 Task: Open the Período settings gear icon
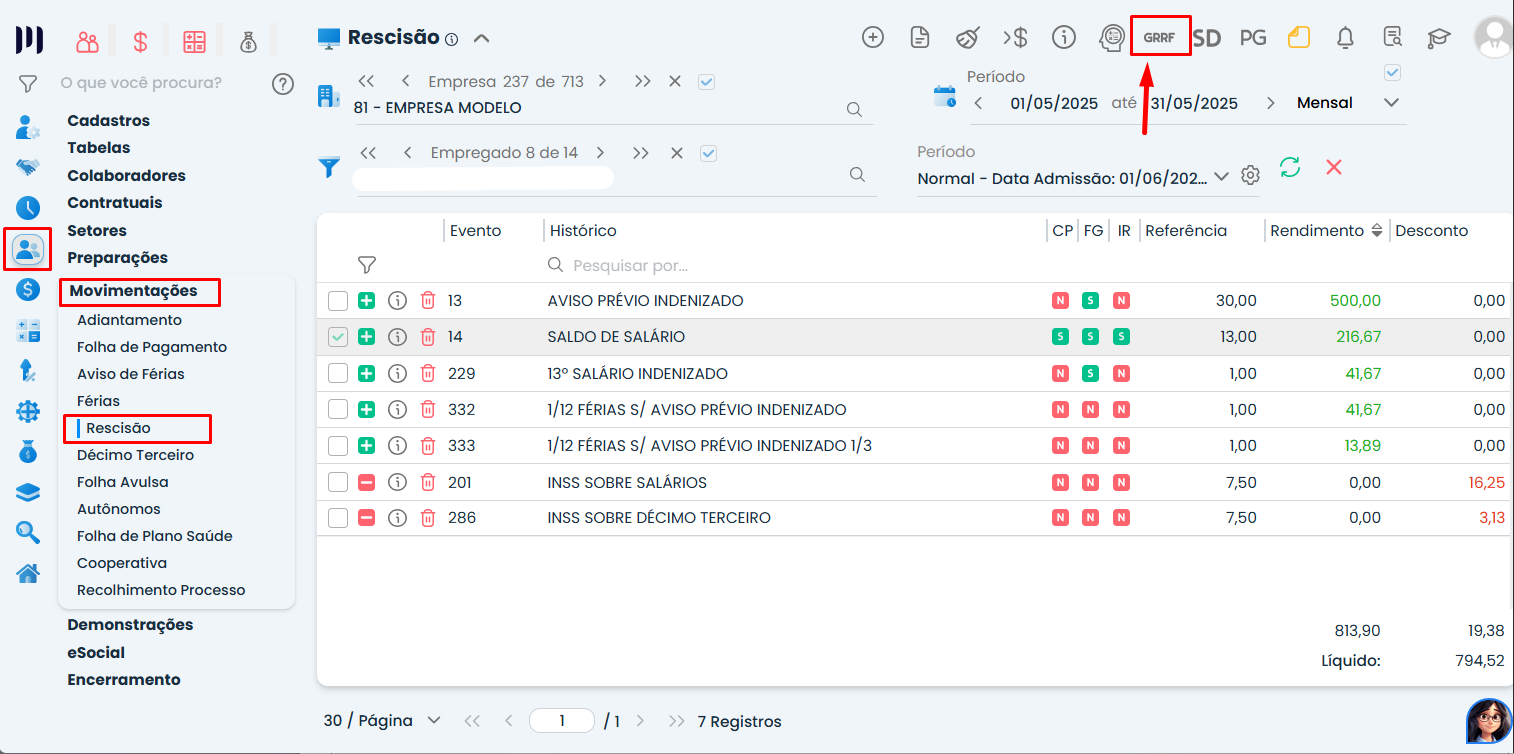tap(1250, 176)
